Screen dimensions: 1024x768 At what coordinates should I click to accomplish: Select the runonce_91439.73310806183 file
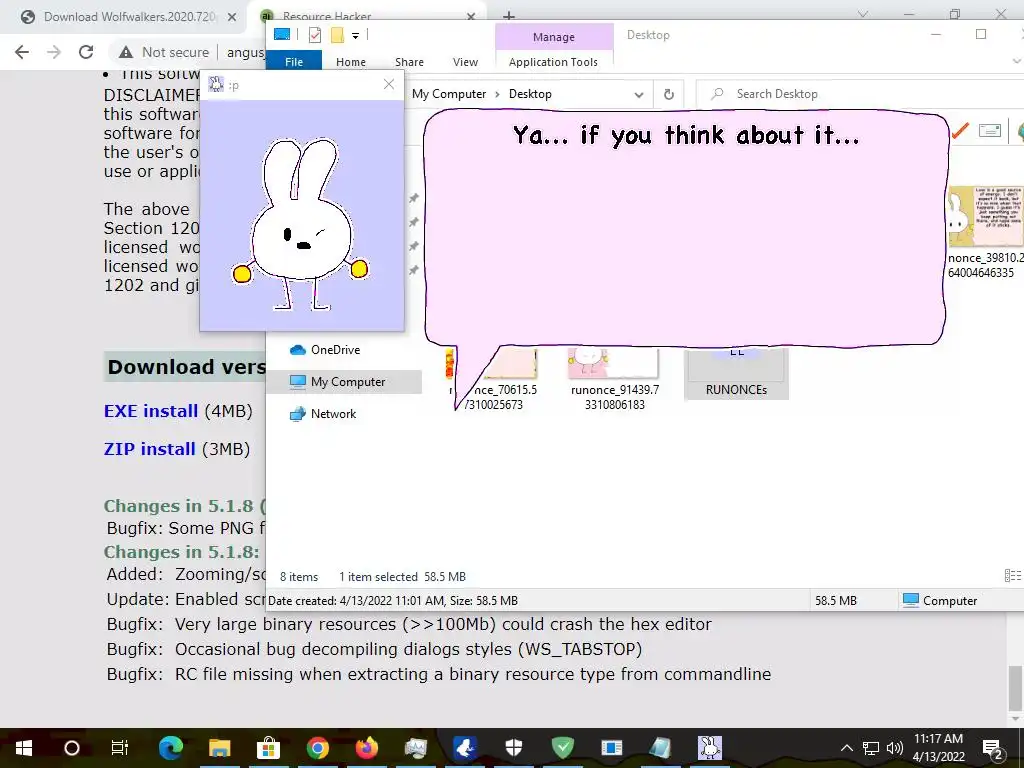click(615, 380)
